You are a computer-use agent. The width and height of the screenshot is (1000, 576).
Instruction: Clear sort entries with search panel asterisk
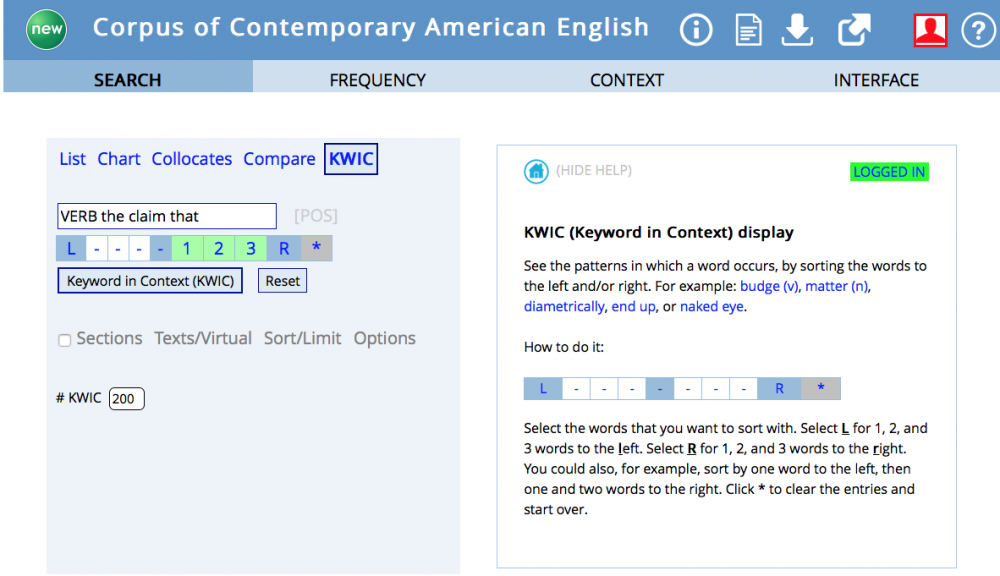point(316,248)
